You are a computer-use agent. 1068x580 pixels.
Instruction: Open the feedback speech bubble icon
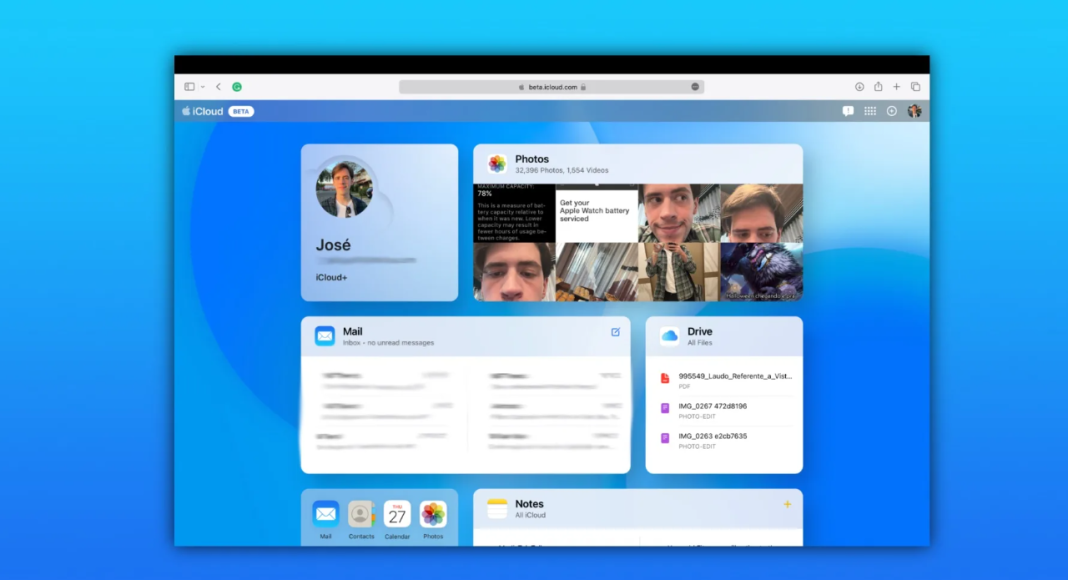[x=848, y=111]
